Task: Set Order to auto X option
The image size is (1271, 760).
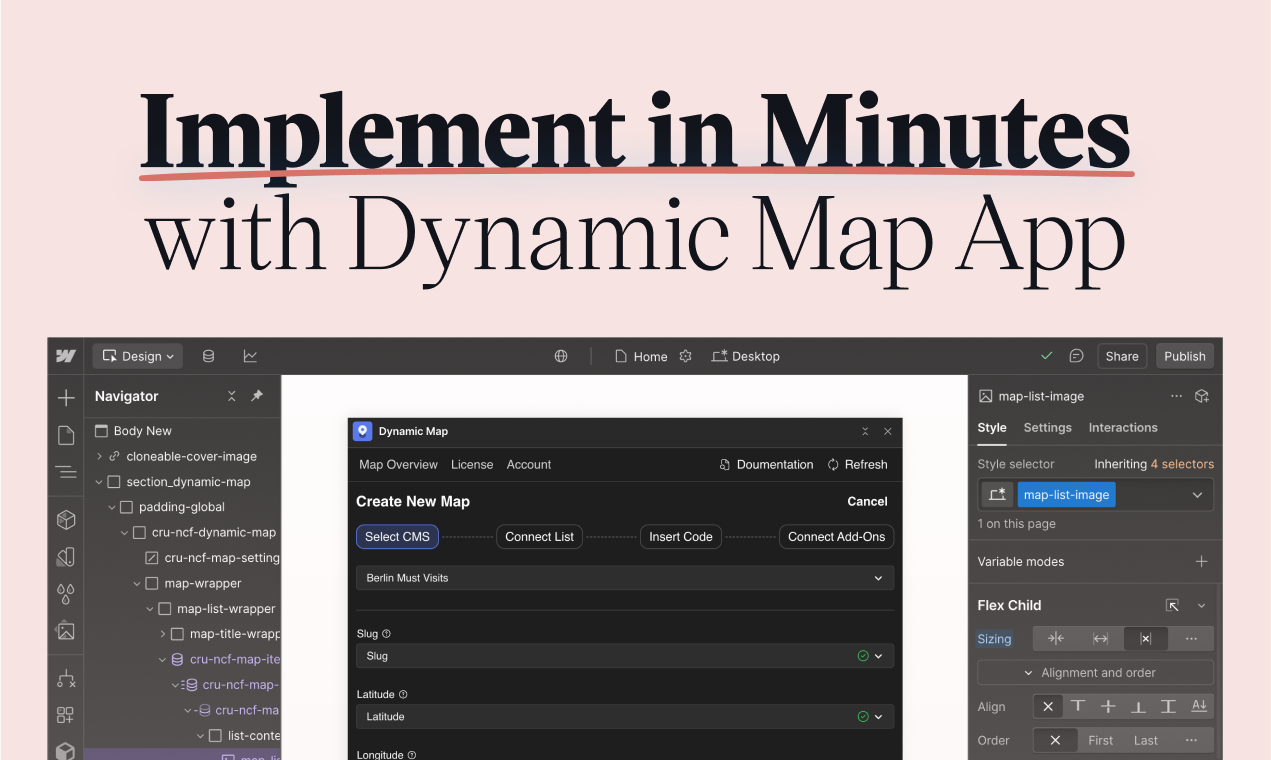Action: click(1055, 740)
